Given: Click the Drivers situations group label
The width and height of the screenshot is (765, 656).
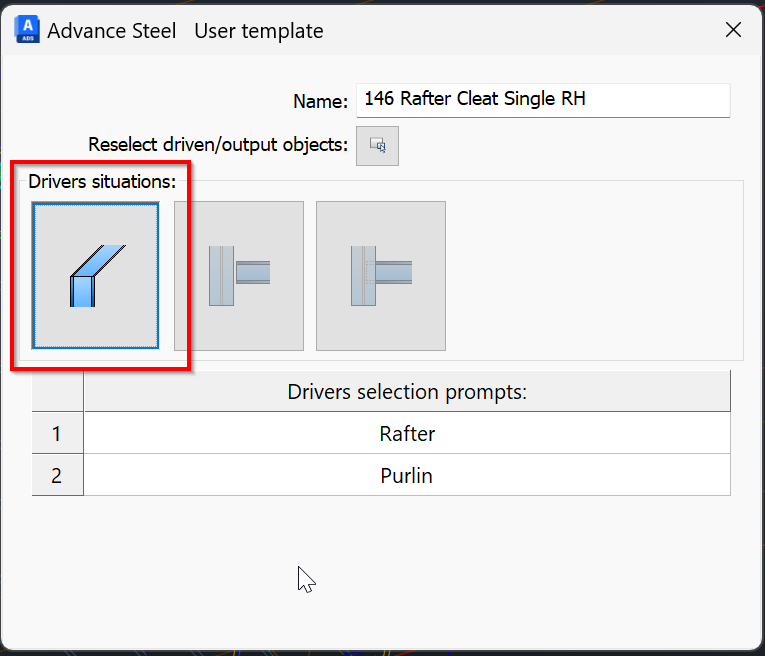Looking at the screenshot, I should click(102, 181).
